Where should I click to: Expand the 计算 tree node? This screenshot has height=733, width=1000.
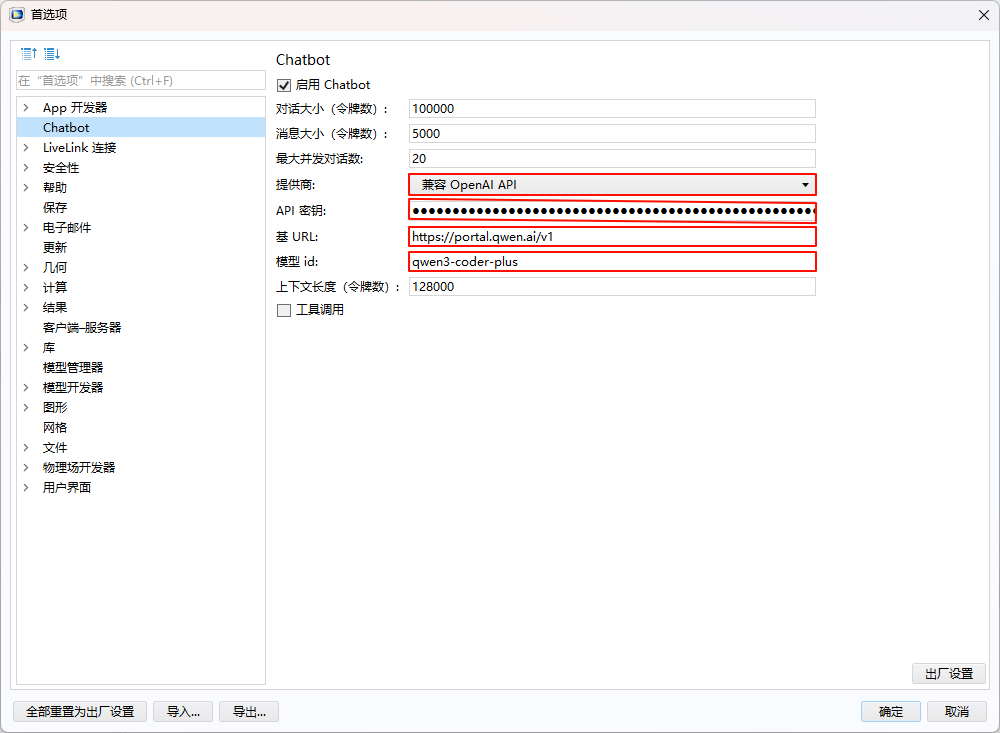pyautogui.click(x=26, y=288)
